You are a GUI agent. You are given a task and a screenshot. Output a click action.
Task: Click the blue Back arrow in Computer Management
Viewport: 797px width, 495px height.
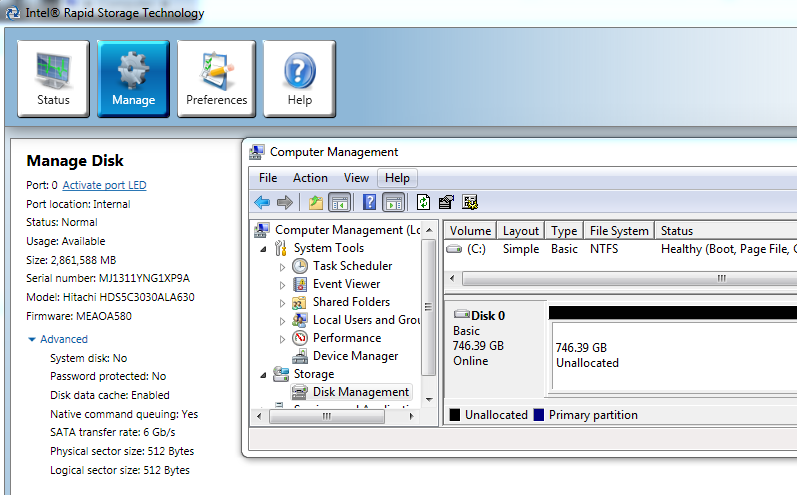(x=262, y=203)
